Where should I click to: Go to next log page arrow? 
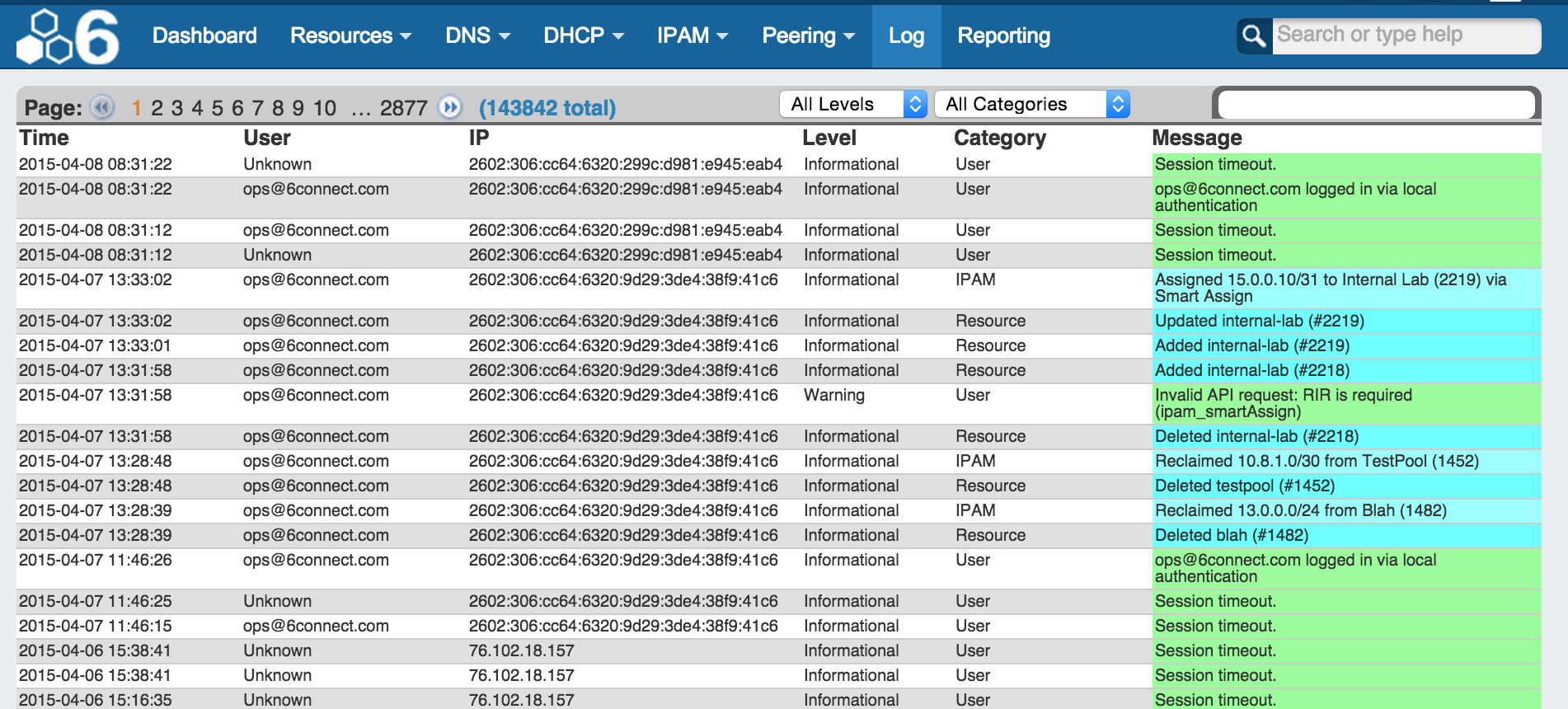[450, 107]
